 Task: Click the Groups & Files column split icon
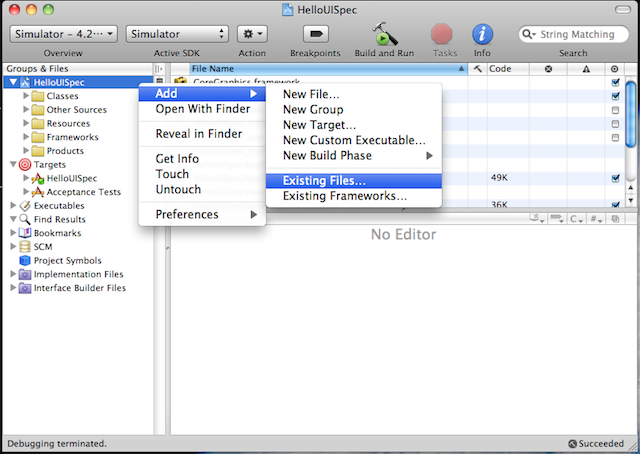[159, 69]
